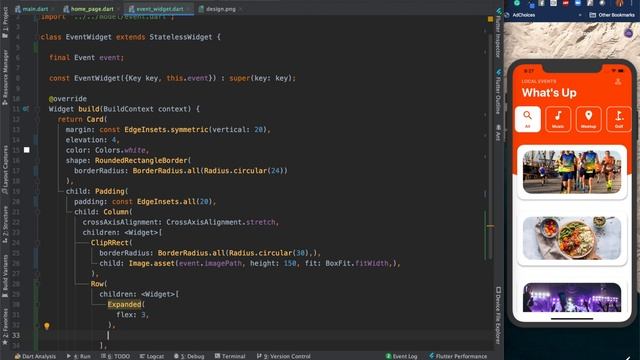Screen dimensions: 640x360
Task: Click the Card widget after return
Action: tap(95, 119)
